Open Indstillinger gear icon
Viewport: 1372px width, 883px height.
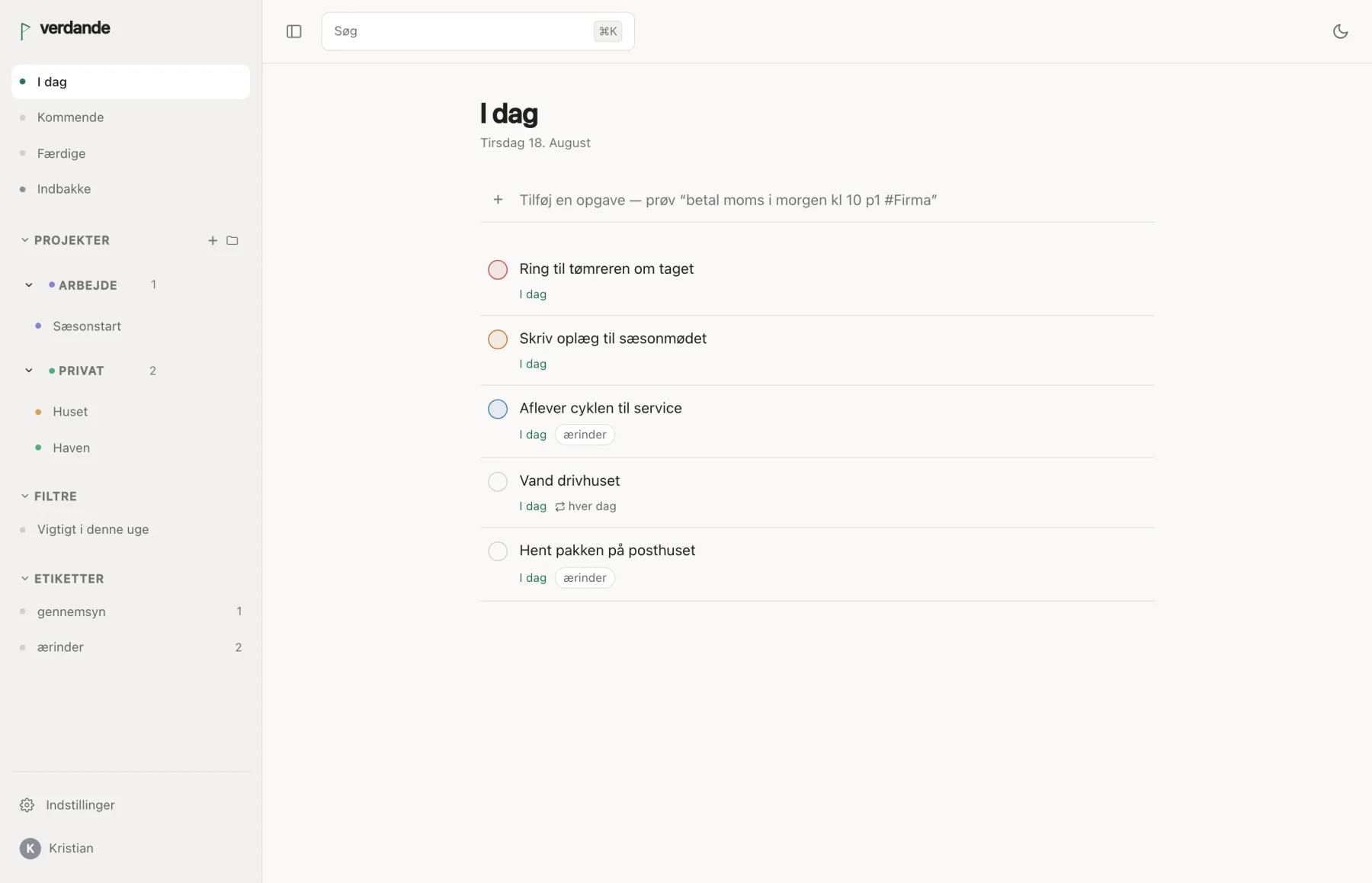pos(27,805)
